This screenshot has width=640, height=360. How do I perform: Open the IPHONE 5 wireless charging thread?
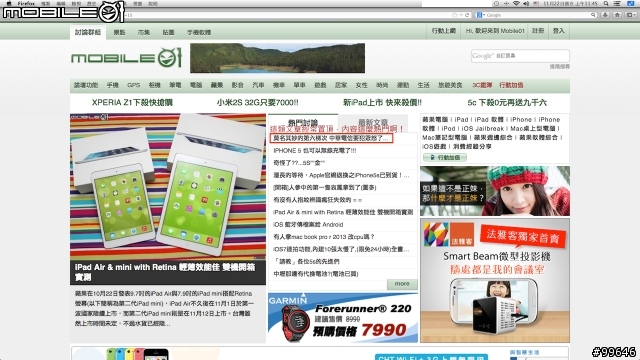315,151
